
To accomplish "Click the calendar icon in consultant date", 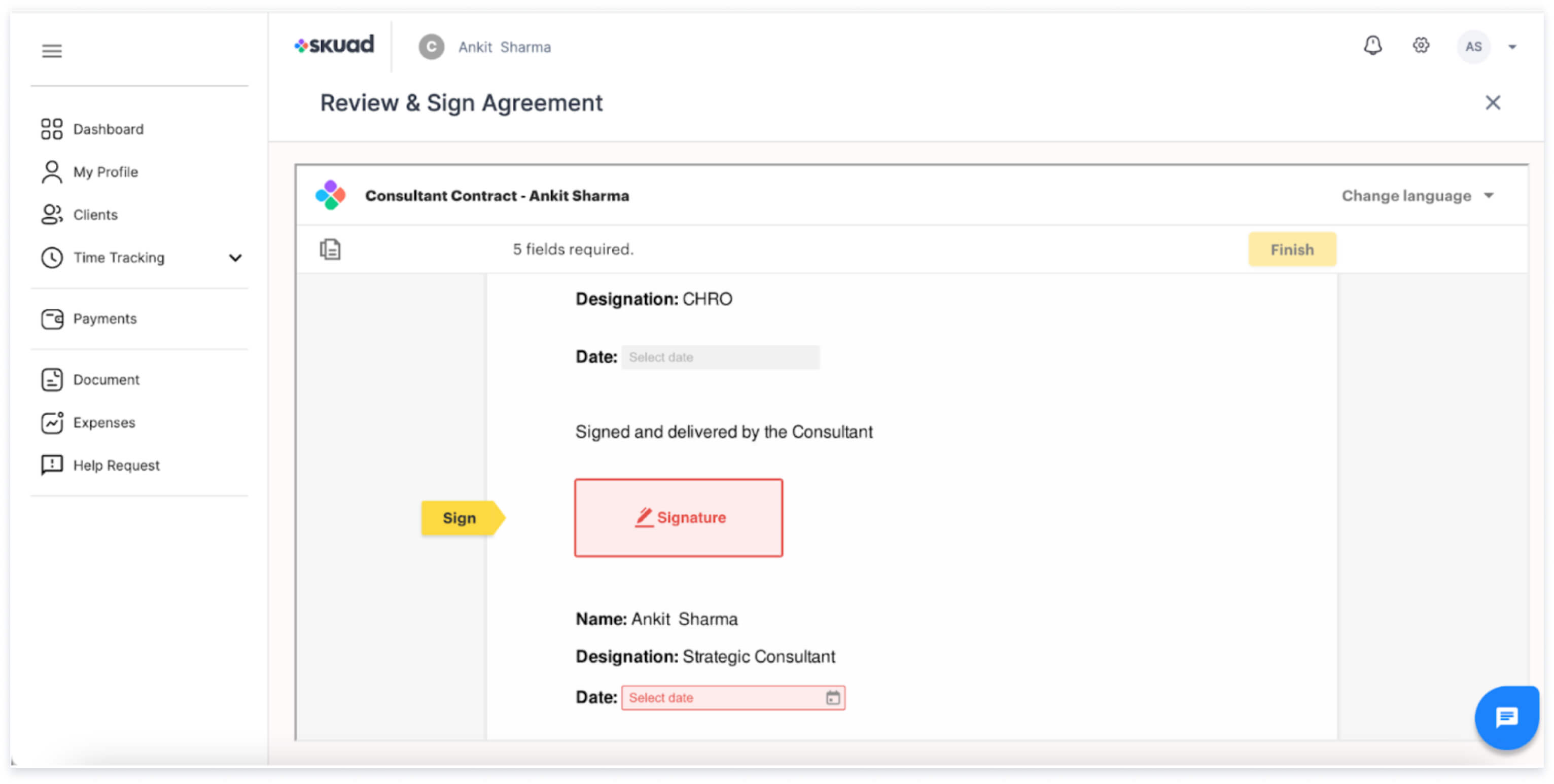I will pos(832,698).
